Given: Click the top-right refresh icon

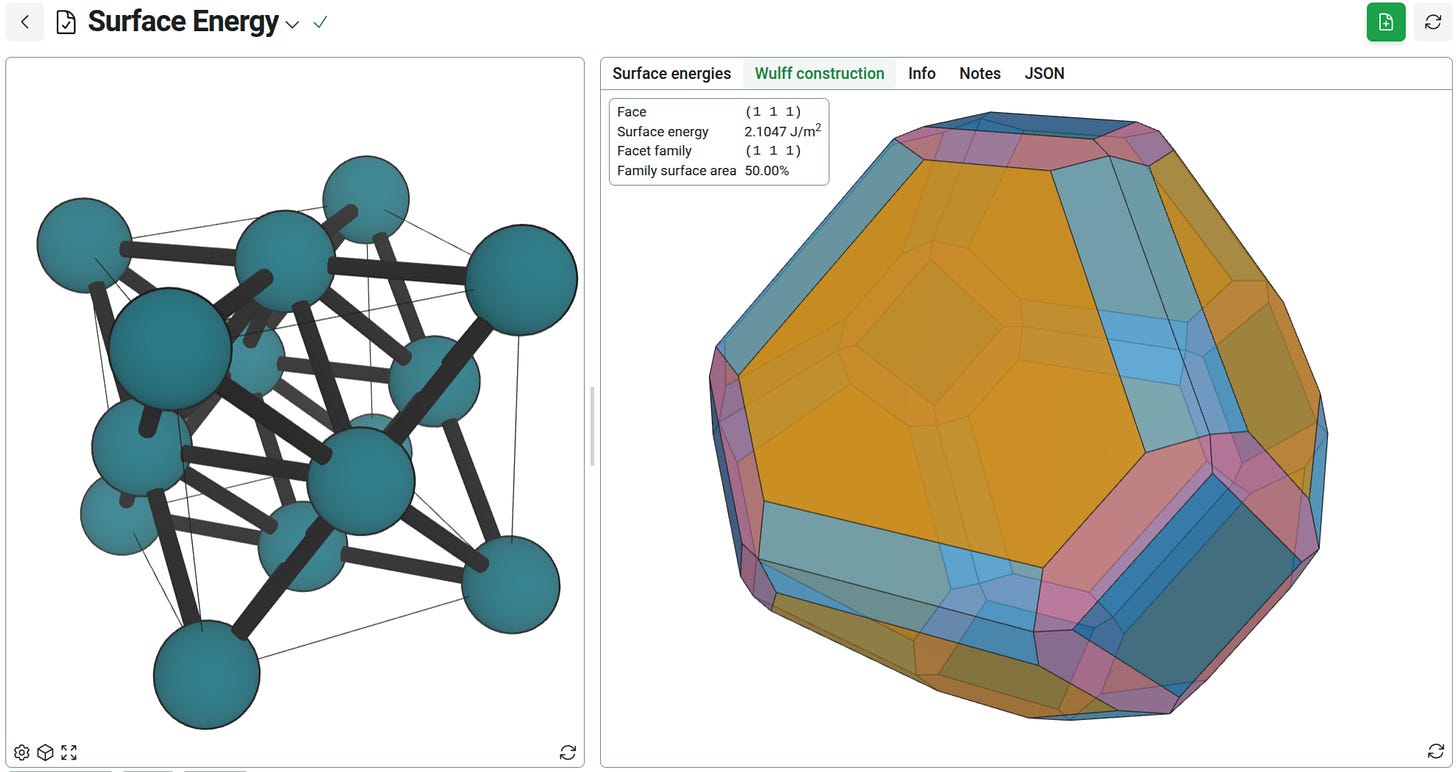Looking at the screenshot, I should pos(1433,22).
